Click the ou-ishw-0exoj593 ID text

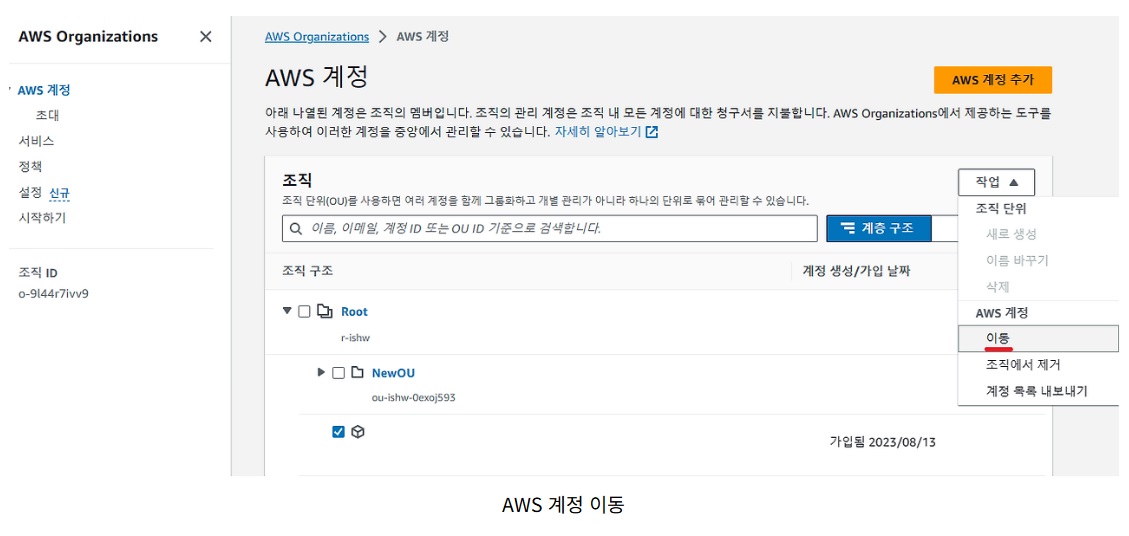click(414, 397)
